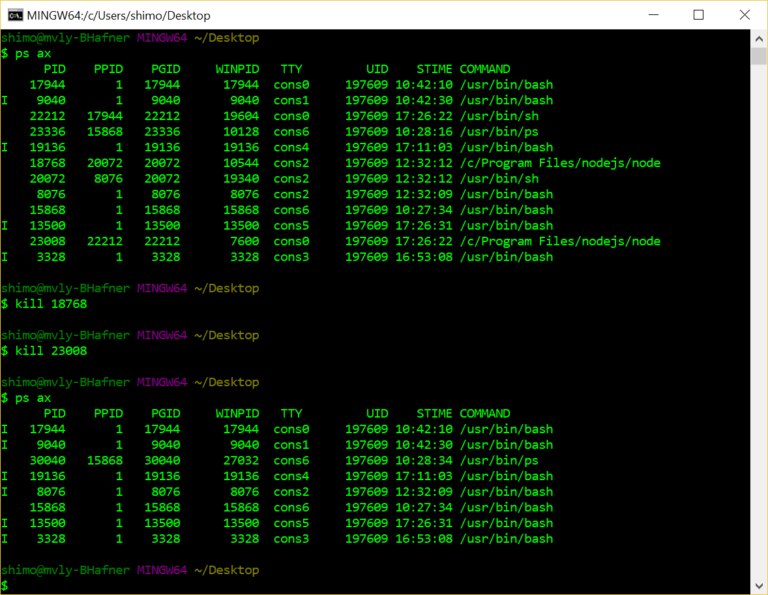Click the COMMAND column header in first listing
Screen dimensions: 768x595
pyautogui.click(x=484, y=69)
